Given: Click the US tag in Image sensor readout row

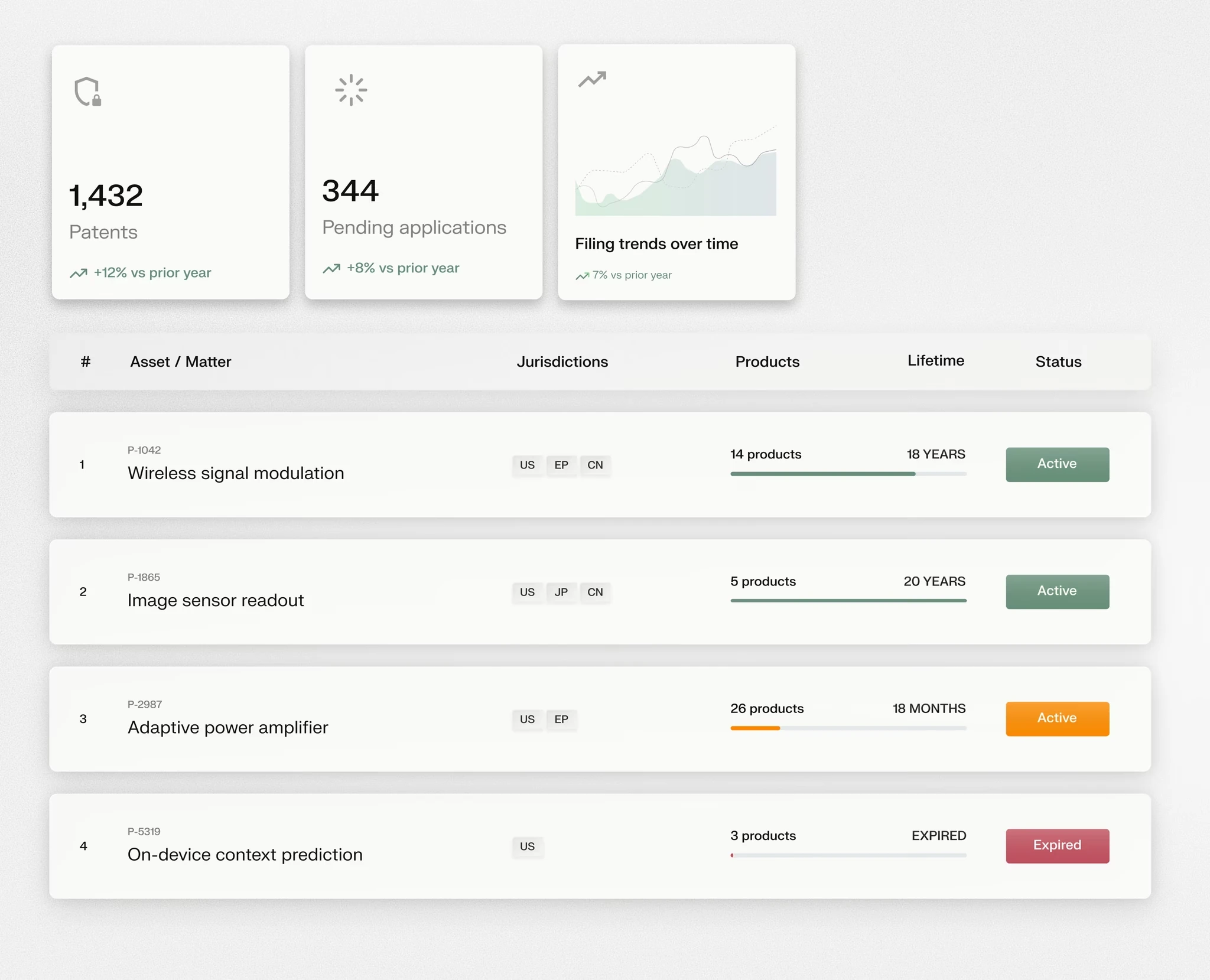Looking at the screenshot, I should 527,592.
